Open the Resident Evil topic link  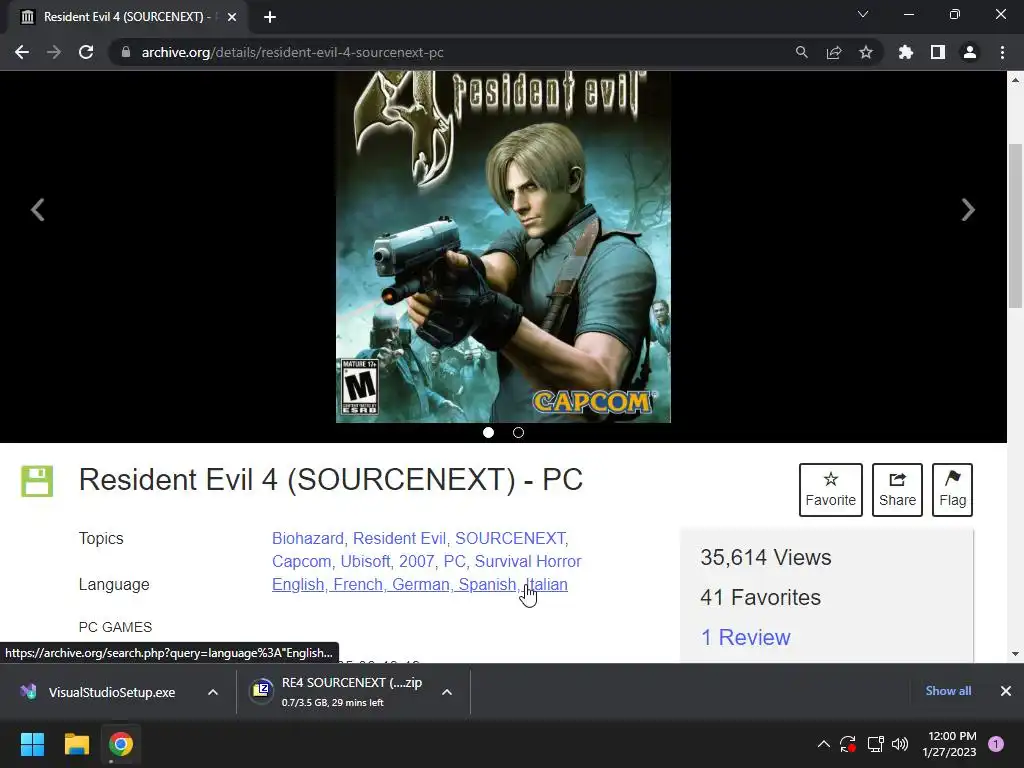tap(399, 539)
